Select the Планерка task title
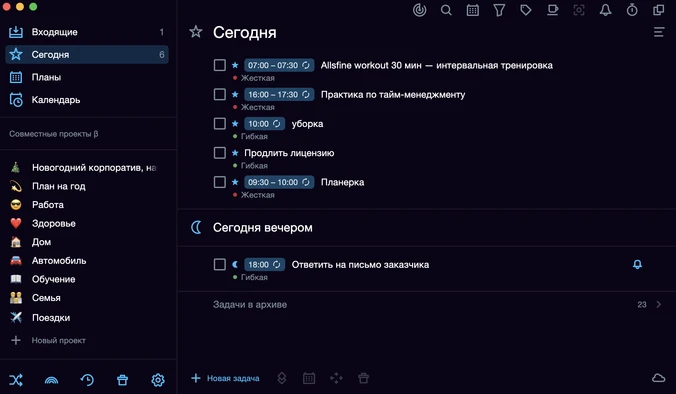 pyautogui.click(x=342, y=182)
